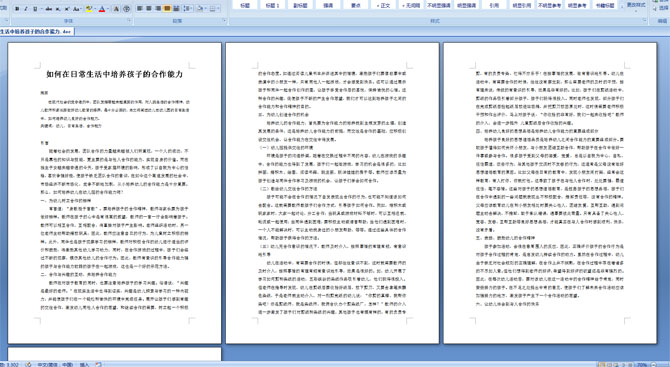
Task: Align paragraph text to the left
Action: 140,8
